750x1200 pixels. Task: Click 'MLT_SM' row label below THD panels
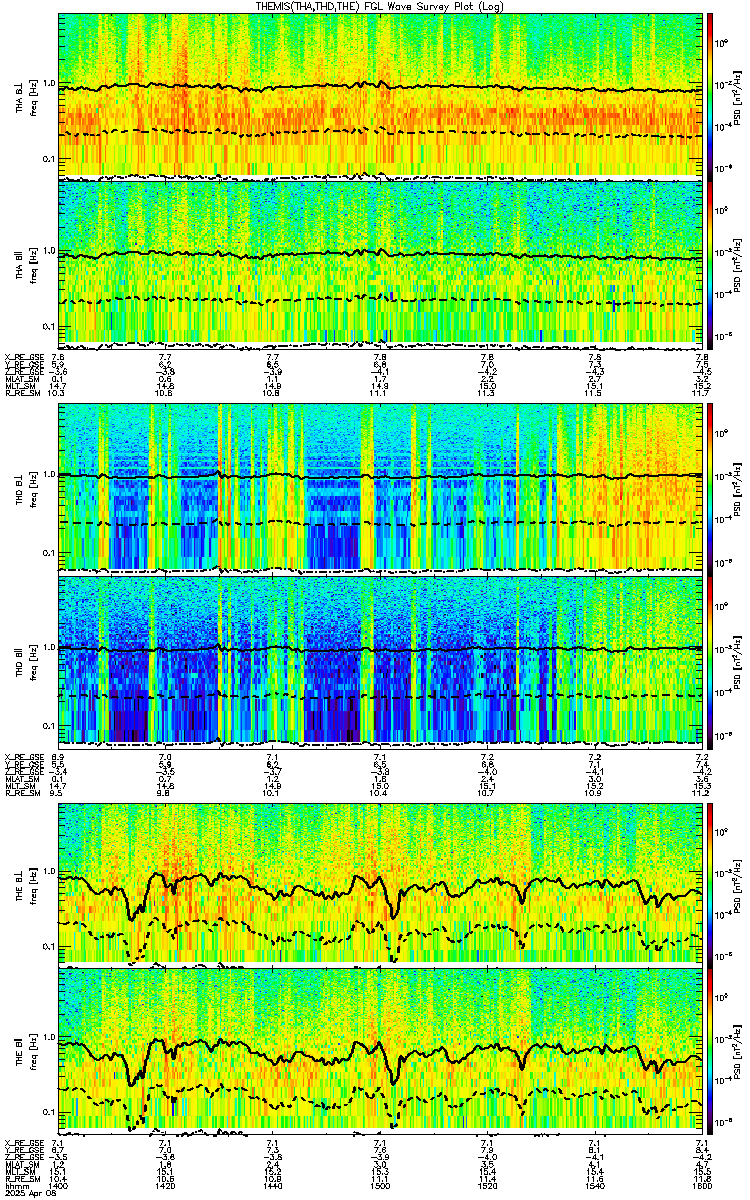point(19,785)
